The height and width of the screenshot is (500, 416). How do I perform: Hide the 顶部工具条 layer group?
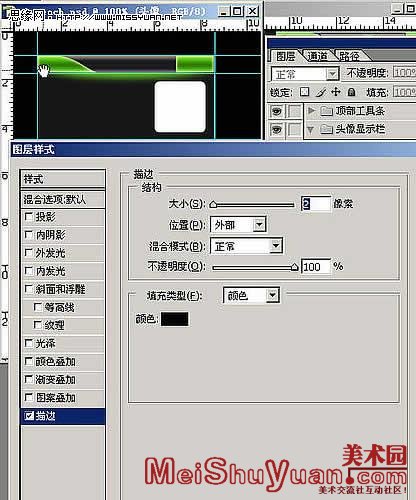click(277, 111)
